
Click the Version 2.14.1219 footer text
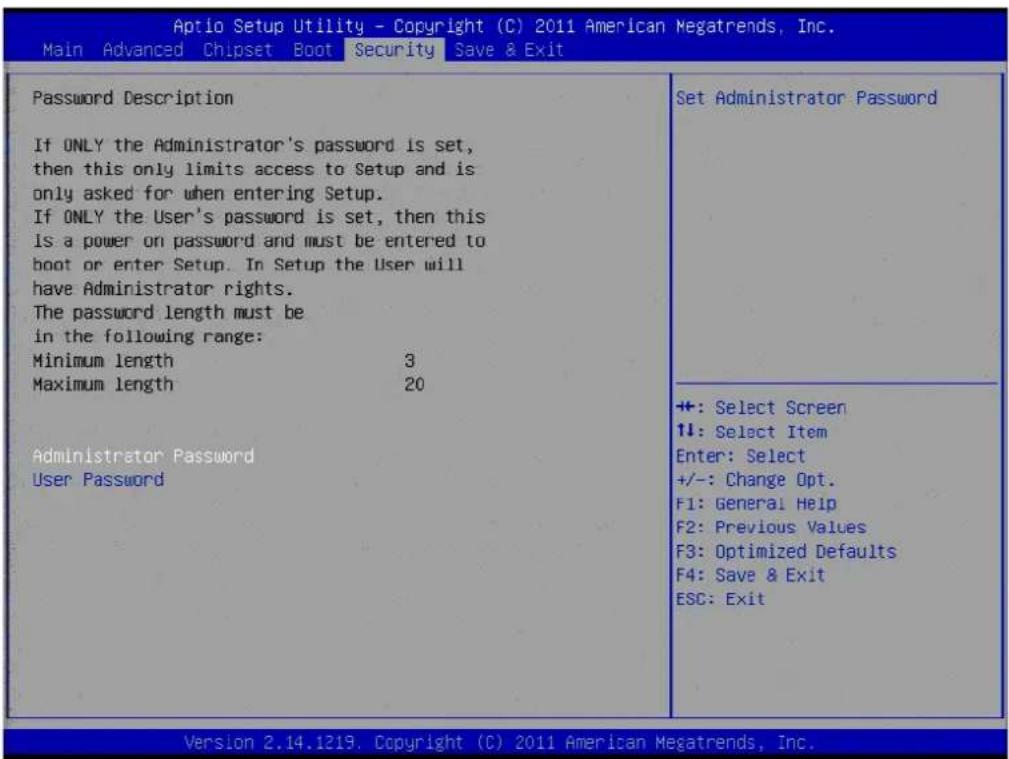499,742
